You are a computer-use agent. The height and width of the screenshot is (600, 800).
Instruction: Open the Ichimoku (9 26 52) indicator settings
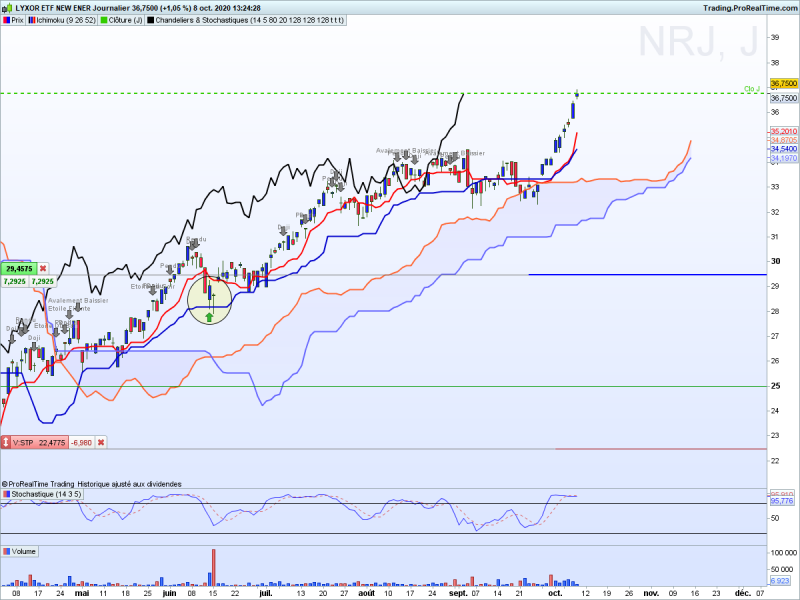(62, 20)
